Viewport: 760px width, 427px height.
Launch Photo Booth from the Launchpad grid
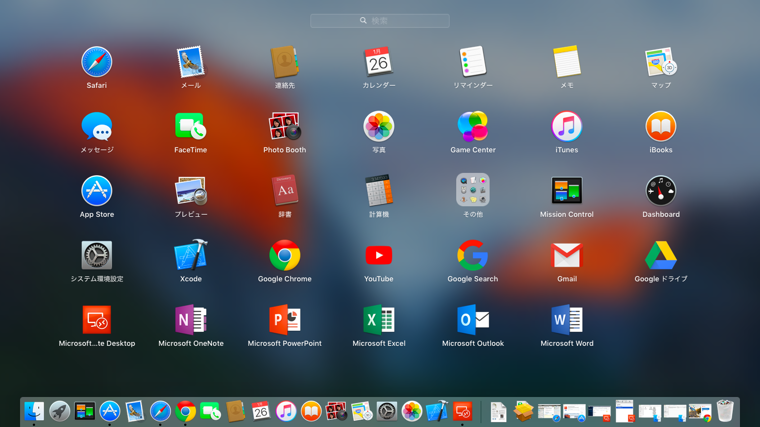coord(285,127)
